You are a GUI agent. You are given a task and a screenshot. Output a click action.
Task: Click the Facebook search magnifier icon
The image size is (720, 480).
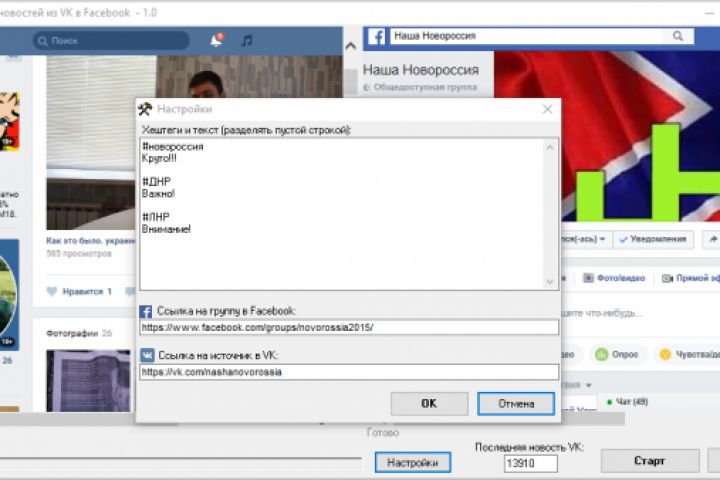tap(678, 36)
